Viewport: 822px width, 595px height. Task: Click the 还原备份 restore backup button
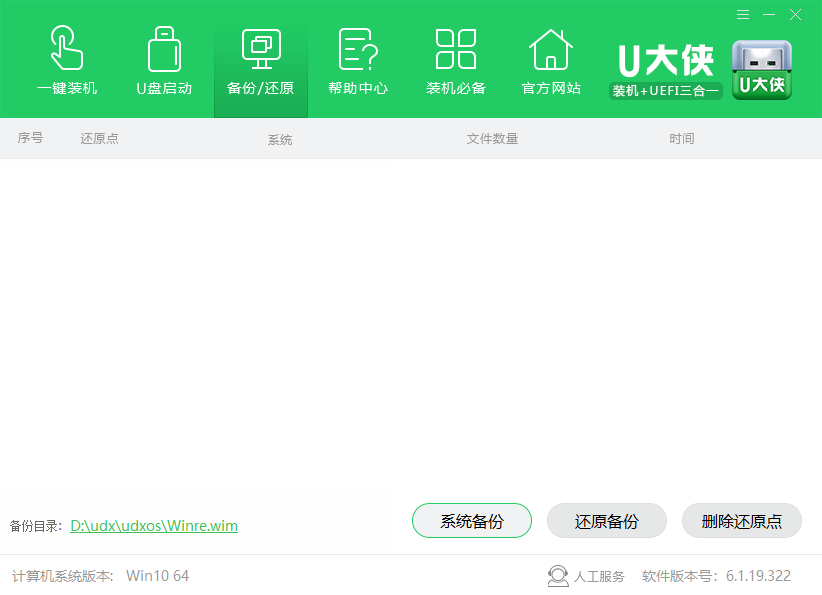(605, 520)
